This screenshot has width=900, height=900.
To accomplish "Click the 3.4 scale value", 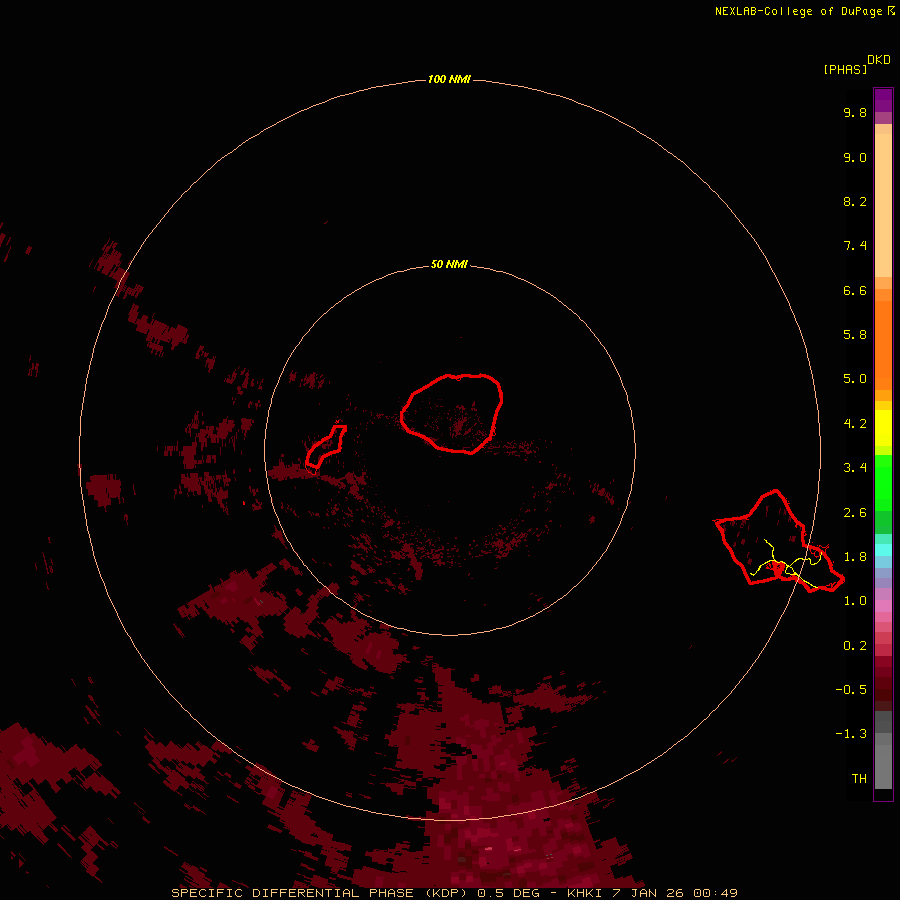I will [x=855, y=468].
